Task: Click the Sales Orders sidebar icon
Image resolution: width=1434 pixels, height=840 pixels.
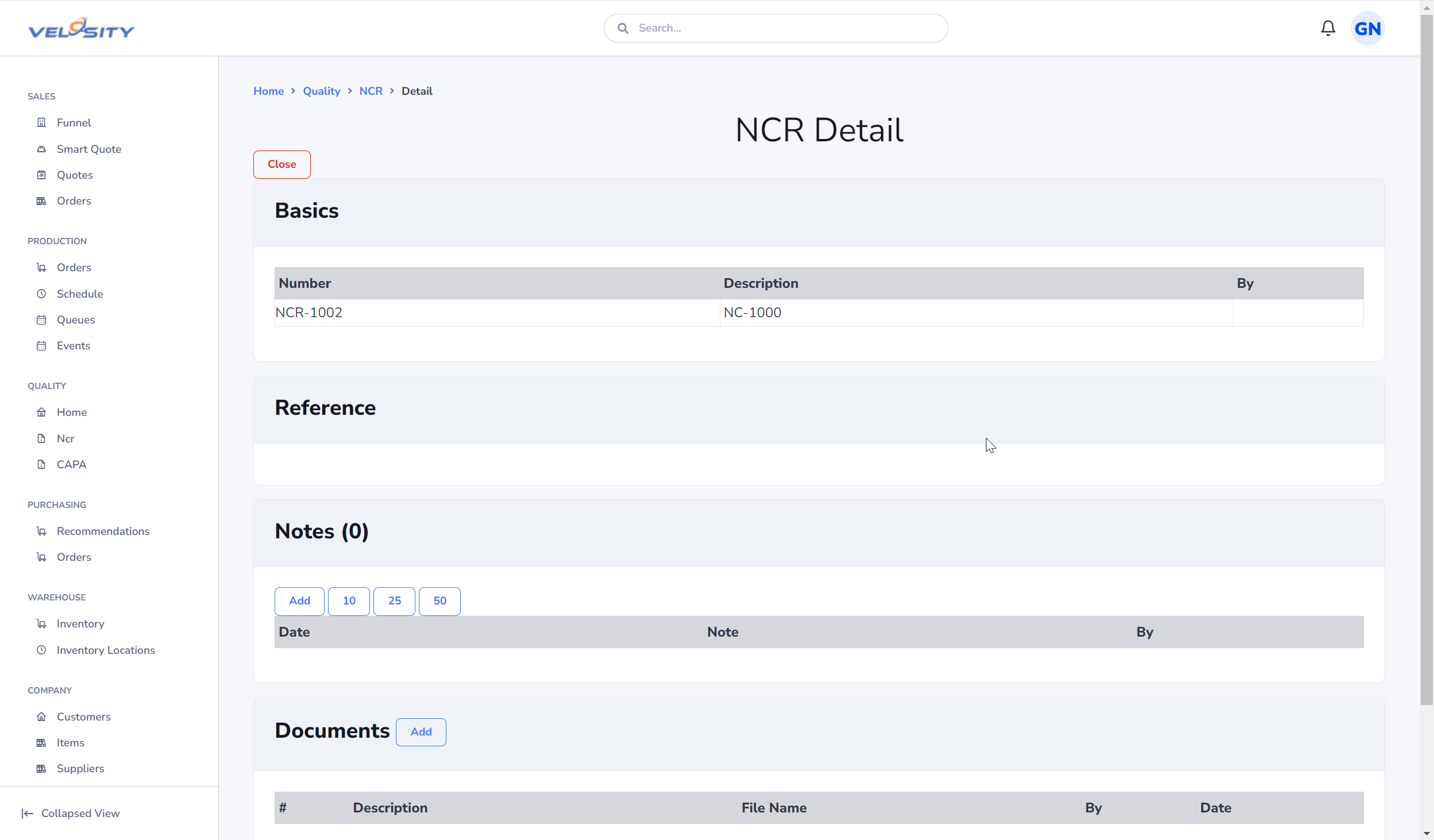Action: (x=41, y=201)
